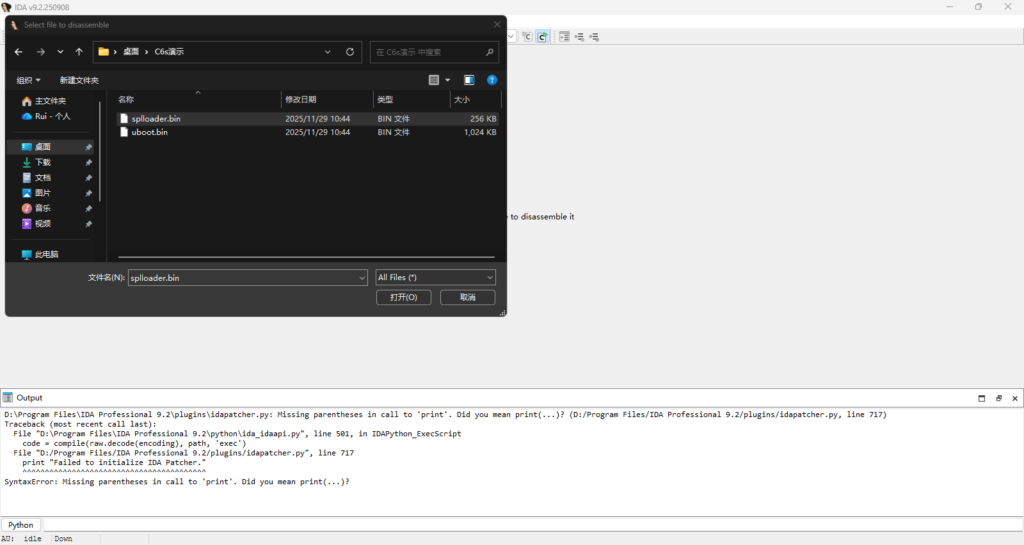Click the Up one level arrow
The image size is (1024, 545).
pos(79,52)
